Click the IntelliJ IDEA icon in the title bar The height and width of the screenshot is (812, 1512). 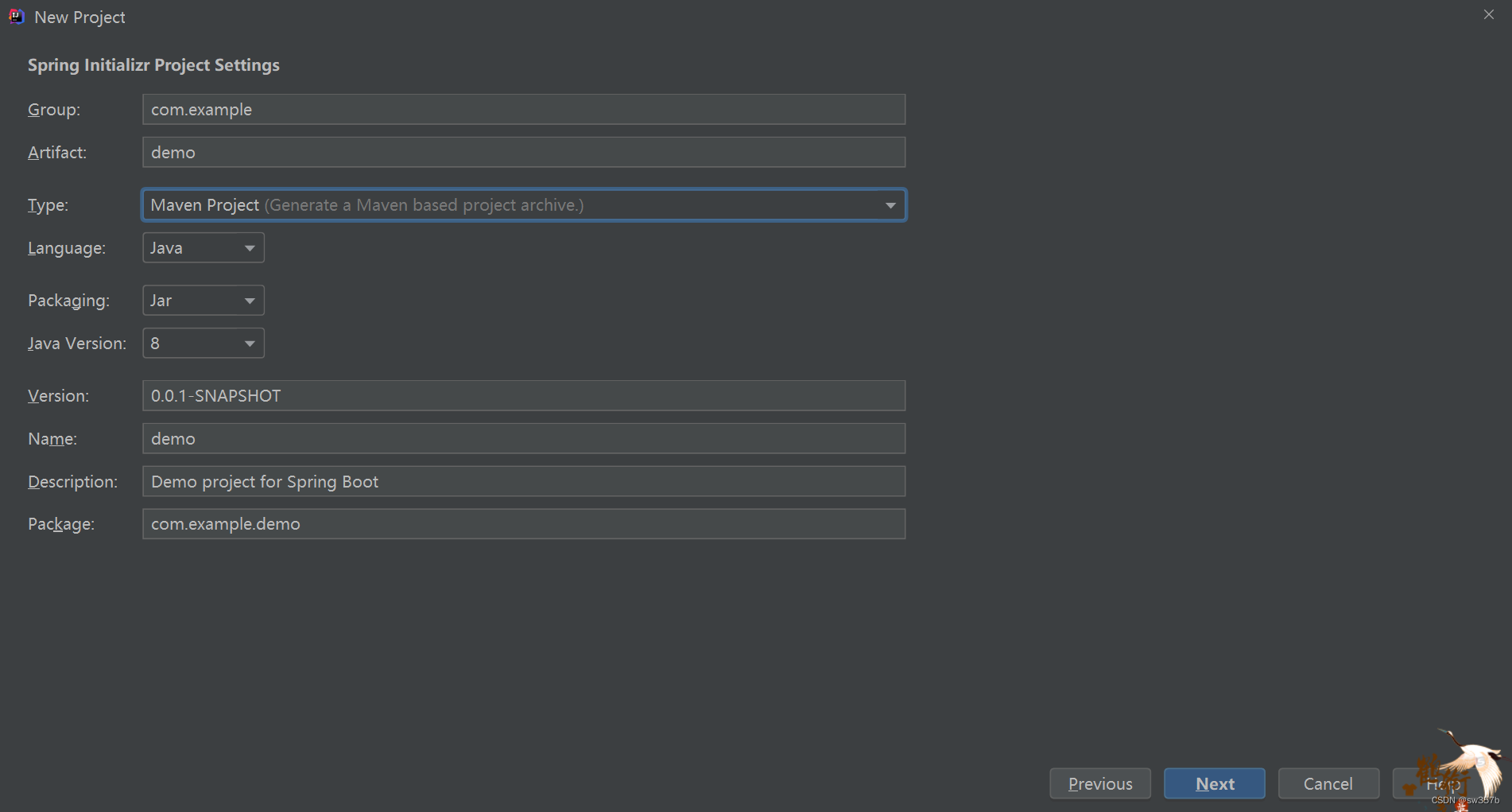[16, 16]
